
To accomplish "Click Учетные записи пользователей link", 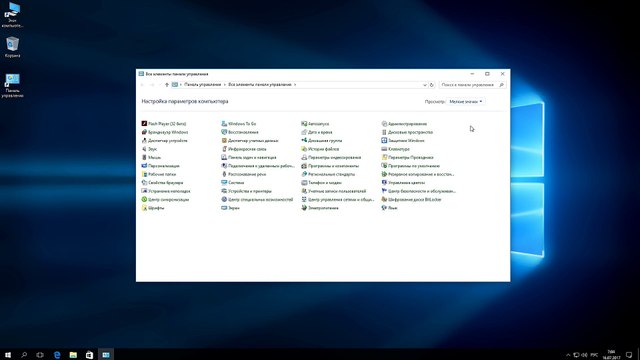I will [x=337, y=191].
